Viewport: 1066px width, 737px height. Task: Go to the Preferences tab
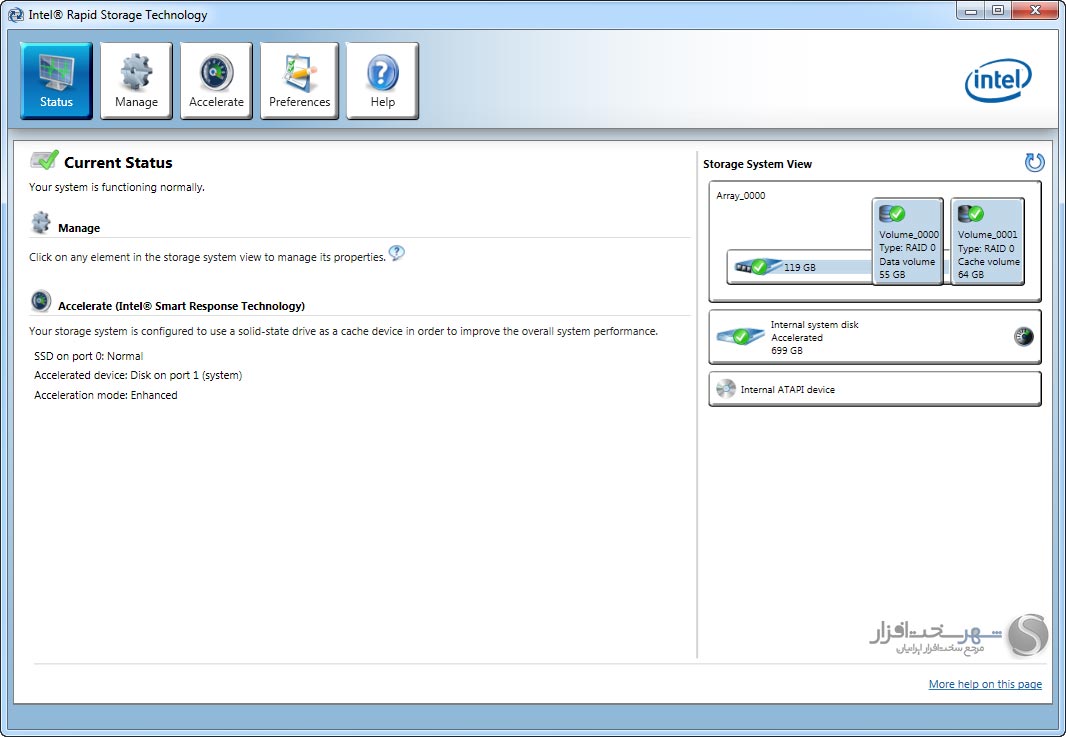[x=299, y=81]
